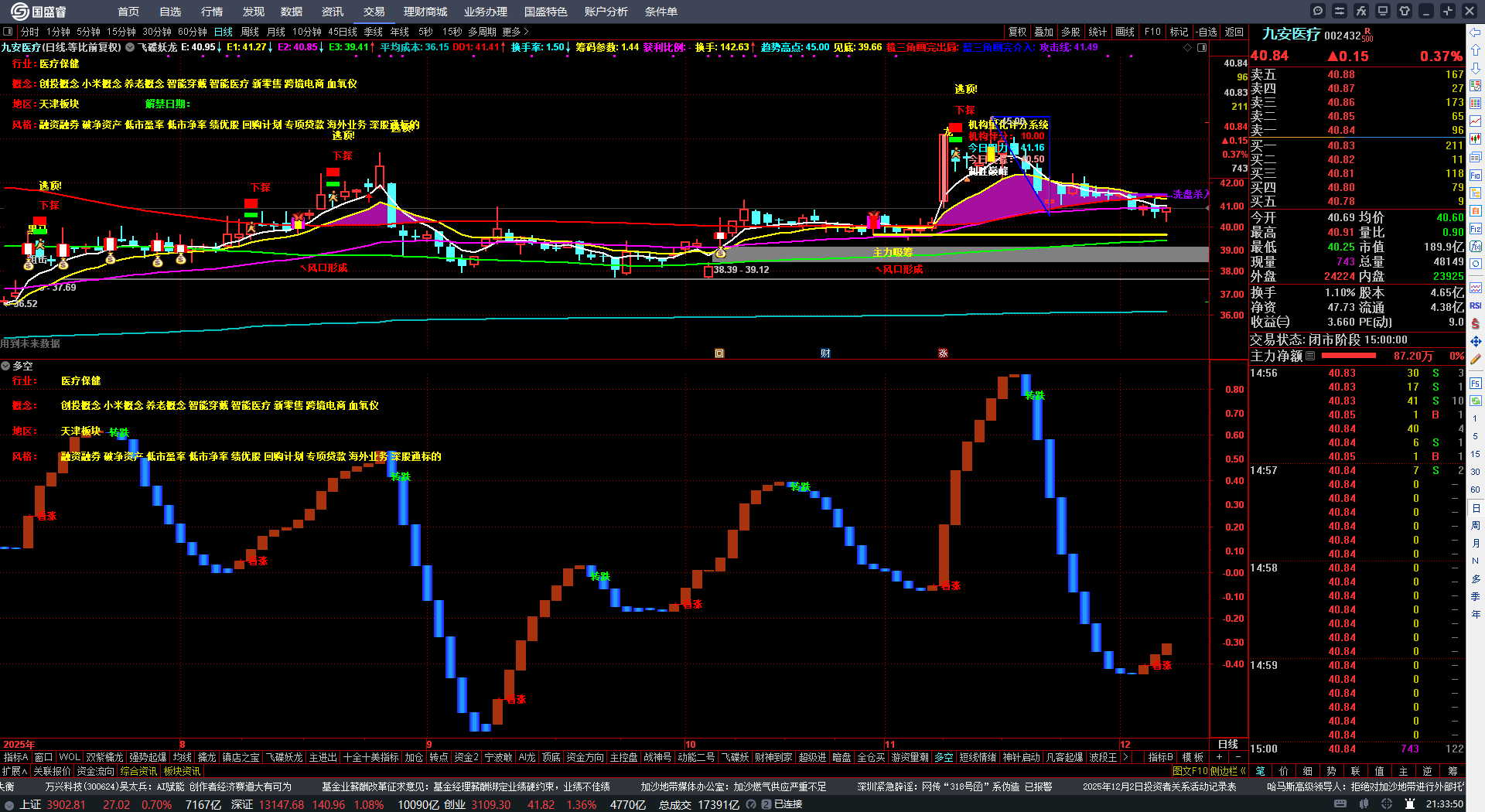The width and height of the screenshot is (1485, 812).
Task: Click the up arrow in right sidebar
Action: tap(1476, 50)
